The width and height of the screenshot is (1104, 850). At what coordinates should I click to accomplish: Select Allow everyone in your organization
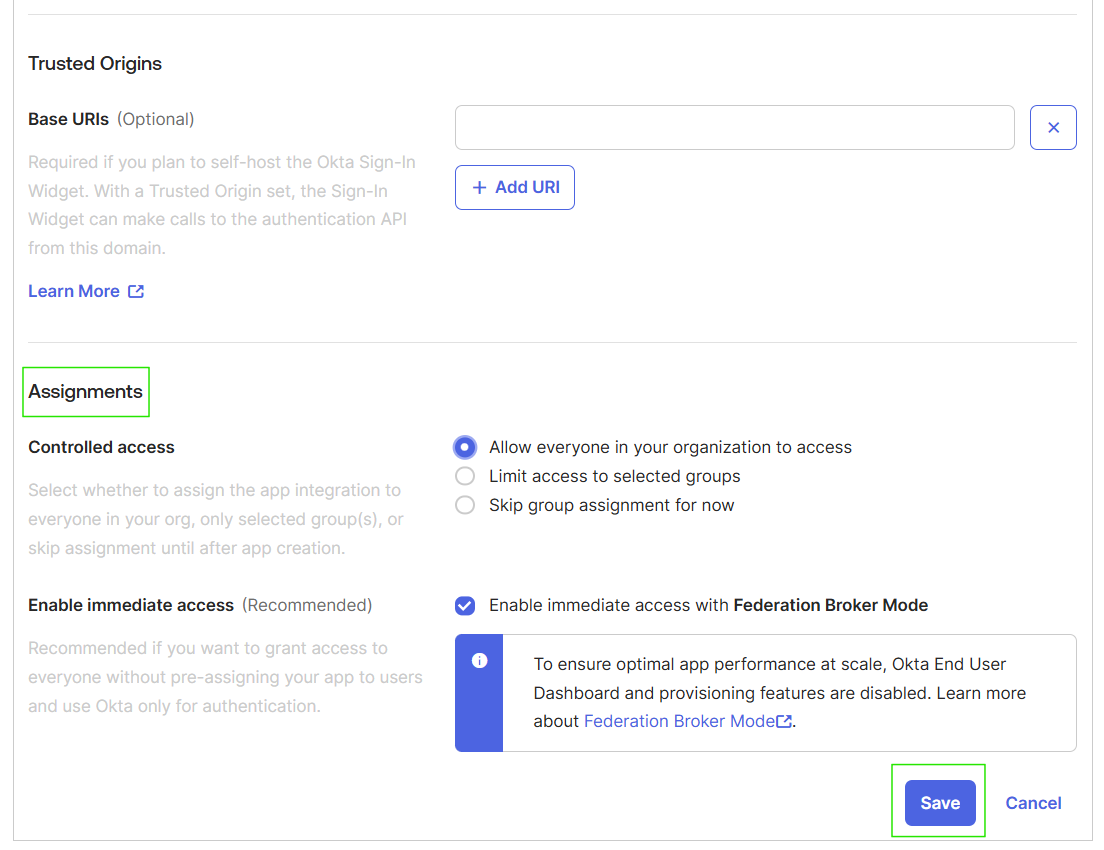465,447
